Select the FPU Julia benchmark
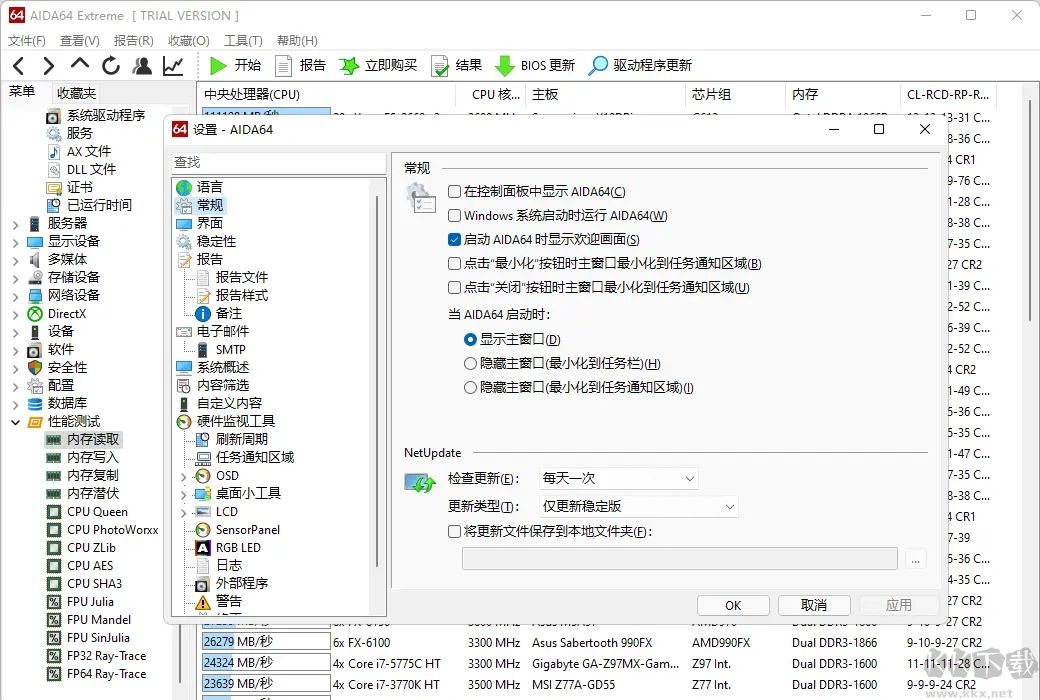This screenshot has width=1040, height=700. 93,601
